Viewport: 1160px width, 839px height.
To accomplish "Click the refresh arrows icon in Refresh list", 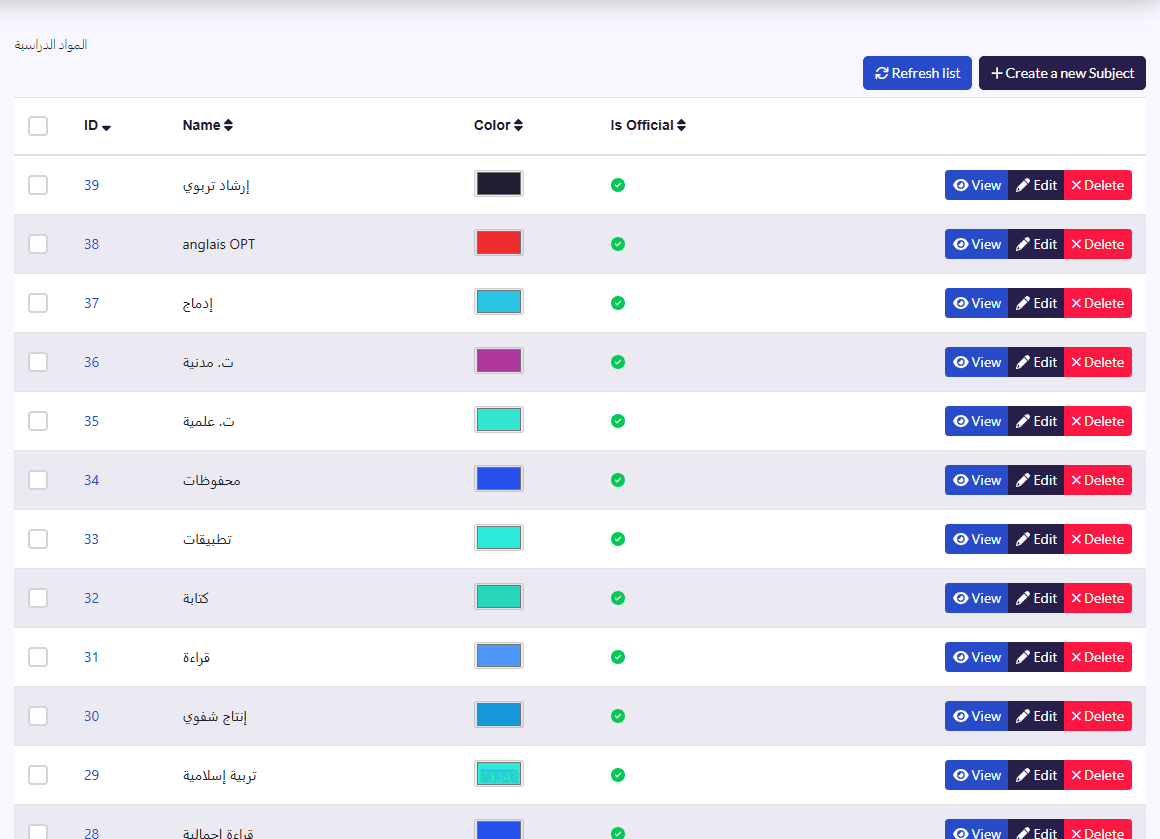I will (882, 73).
